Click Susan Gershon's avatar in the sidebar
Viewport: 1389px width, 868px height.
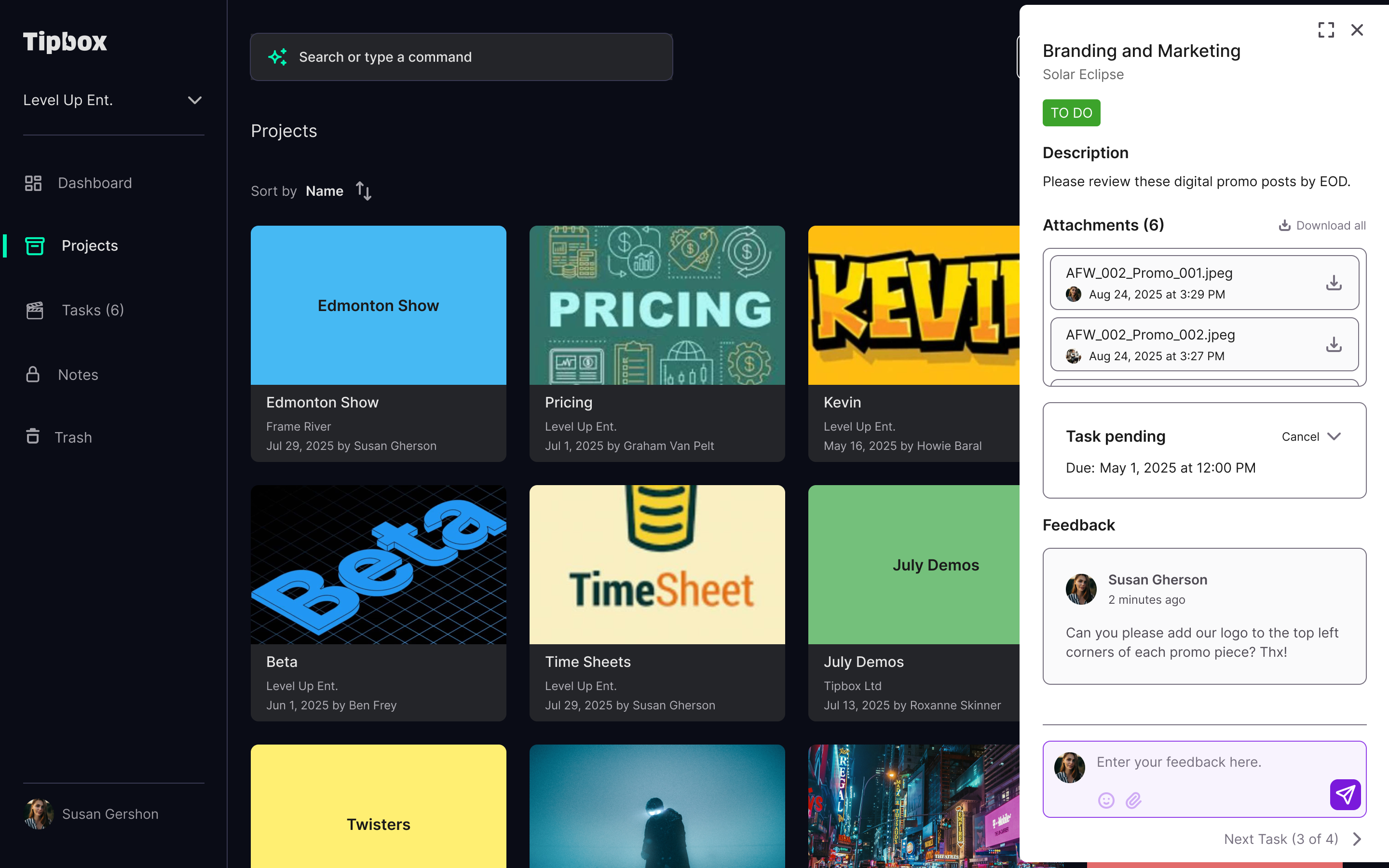(39, 814)
